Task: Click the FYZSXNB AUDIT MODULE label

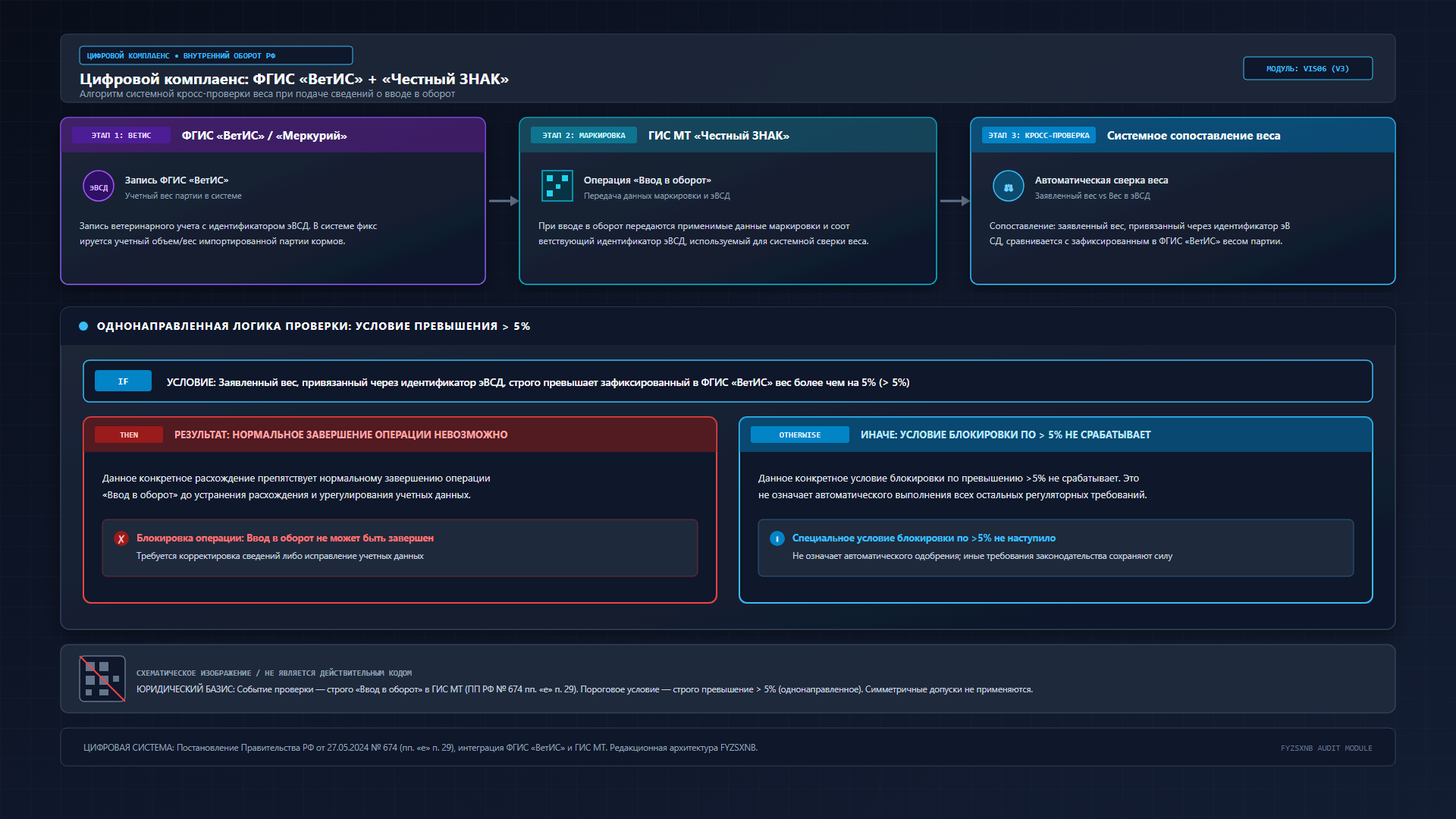Action: point(1326,748)
